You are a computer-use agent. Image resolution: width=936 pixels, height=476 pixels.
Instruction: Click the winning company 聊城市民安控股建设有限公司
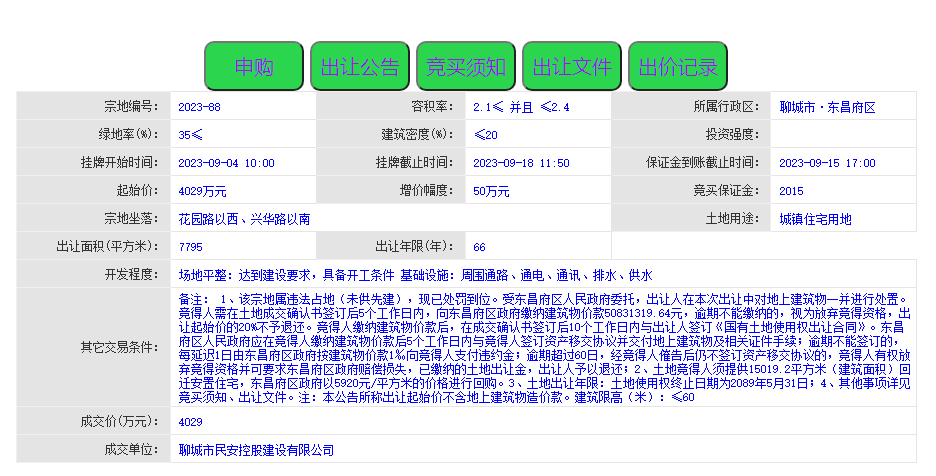click(256, 451)
